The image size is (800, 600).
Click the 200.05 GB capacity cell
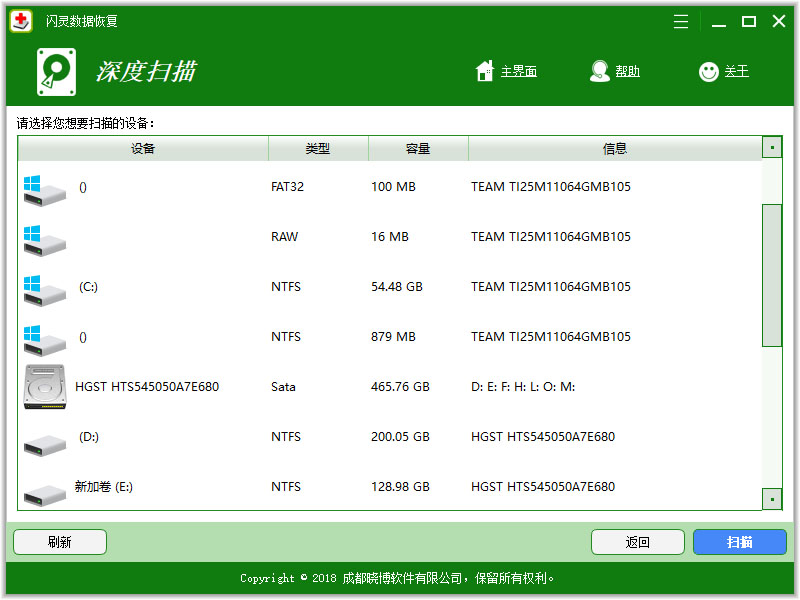point(401,437)
